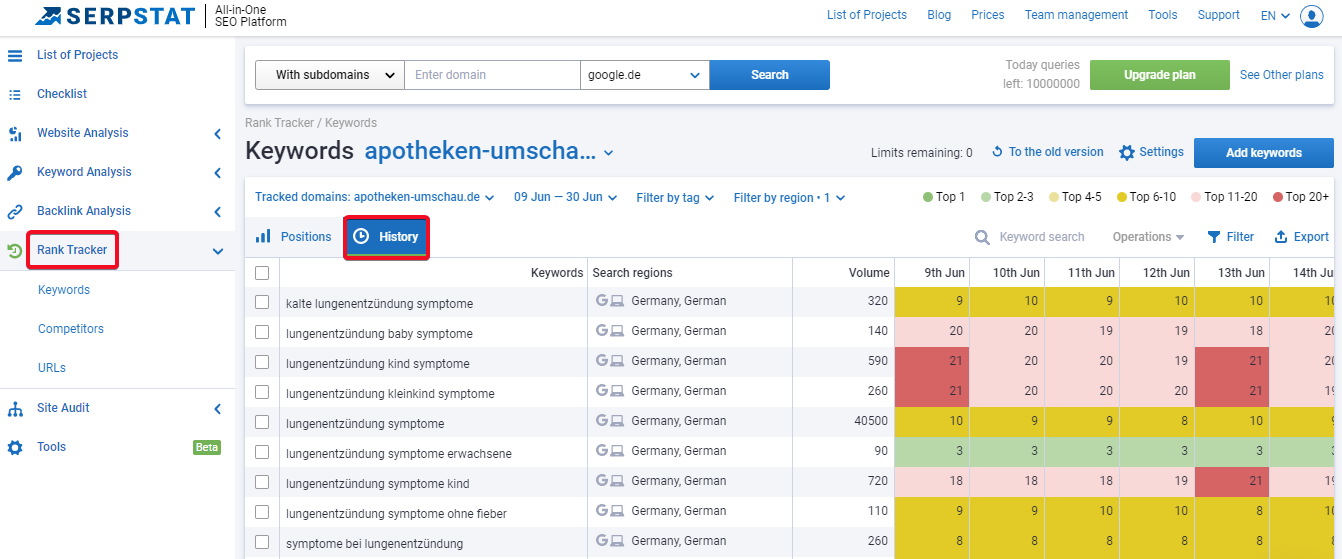Select checkbox for lungenentzündung symptome erwachsene

[262, 452]
